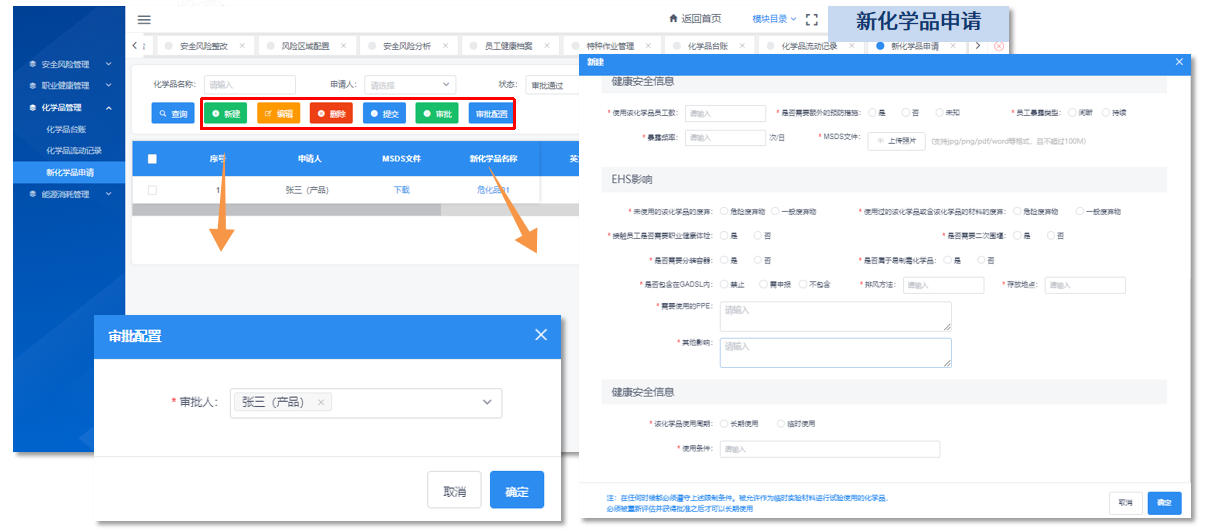Click the 返回首页 home icon link
The image size is (1207, 532).
point(695,19)
